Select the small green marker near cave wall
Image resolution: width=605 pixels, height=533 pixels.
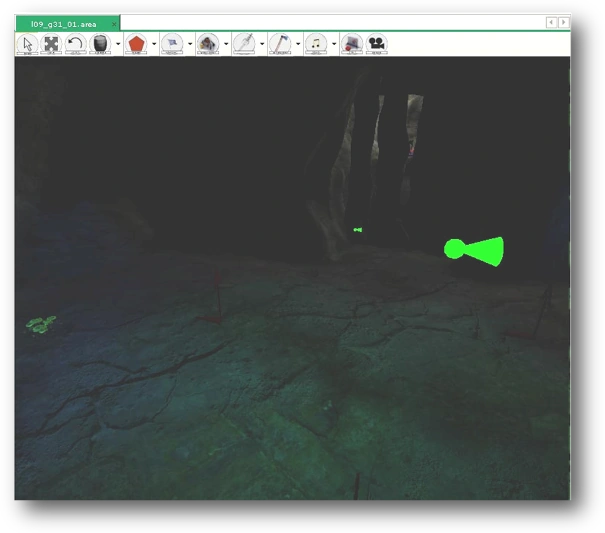tap(358, 230)
